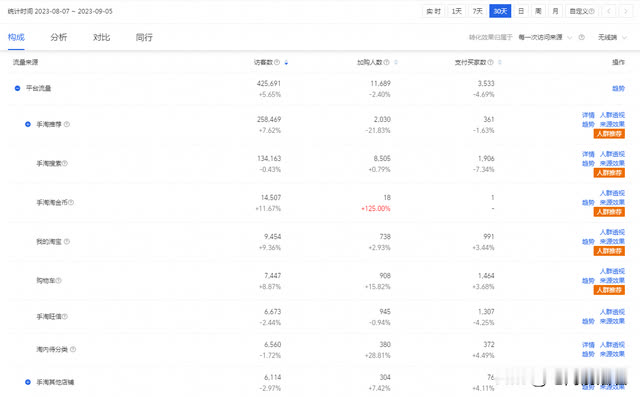Viewport: 640px width, 397px height.
Task: Sort table by 加购人数 arrow icon
Action: tap(396, 62)
